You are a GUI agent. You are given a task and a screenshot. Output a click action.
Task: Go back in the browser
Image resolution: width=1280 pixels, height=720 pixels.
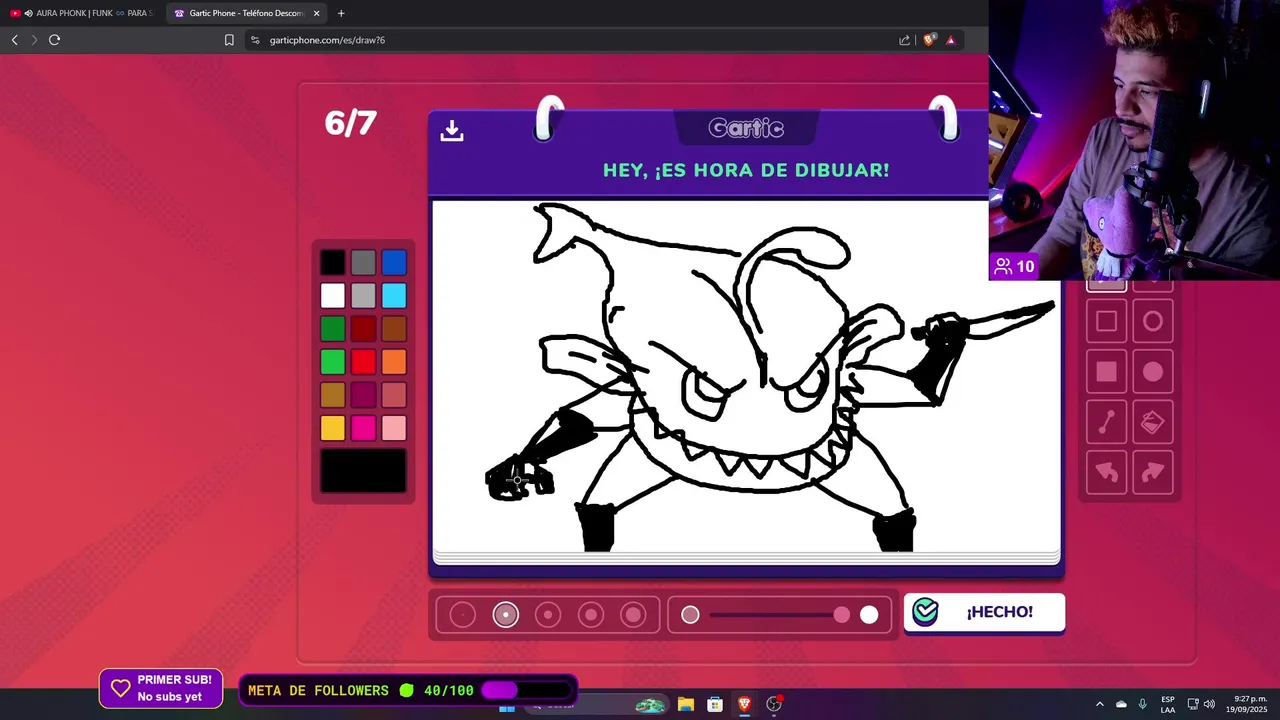click(14, 40)
